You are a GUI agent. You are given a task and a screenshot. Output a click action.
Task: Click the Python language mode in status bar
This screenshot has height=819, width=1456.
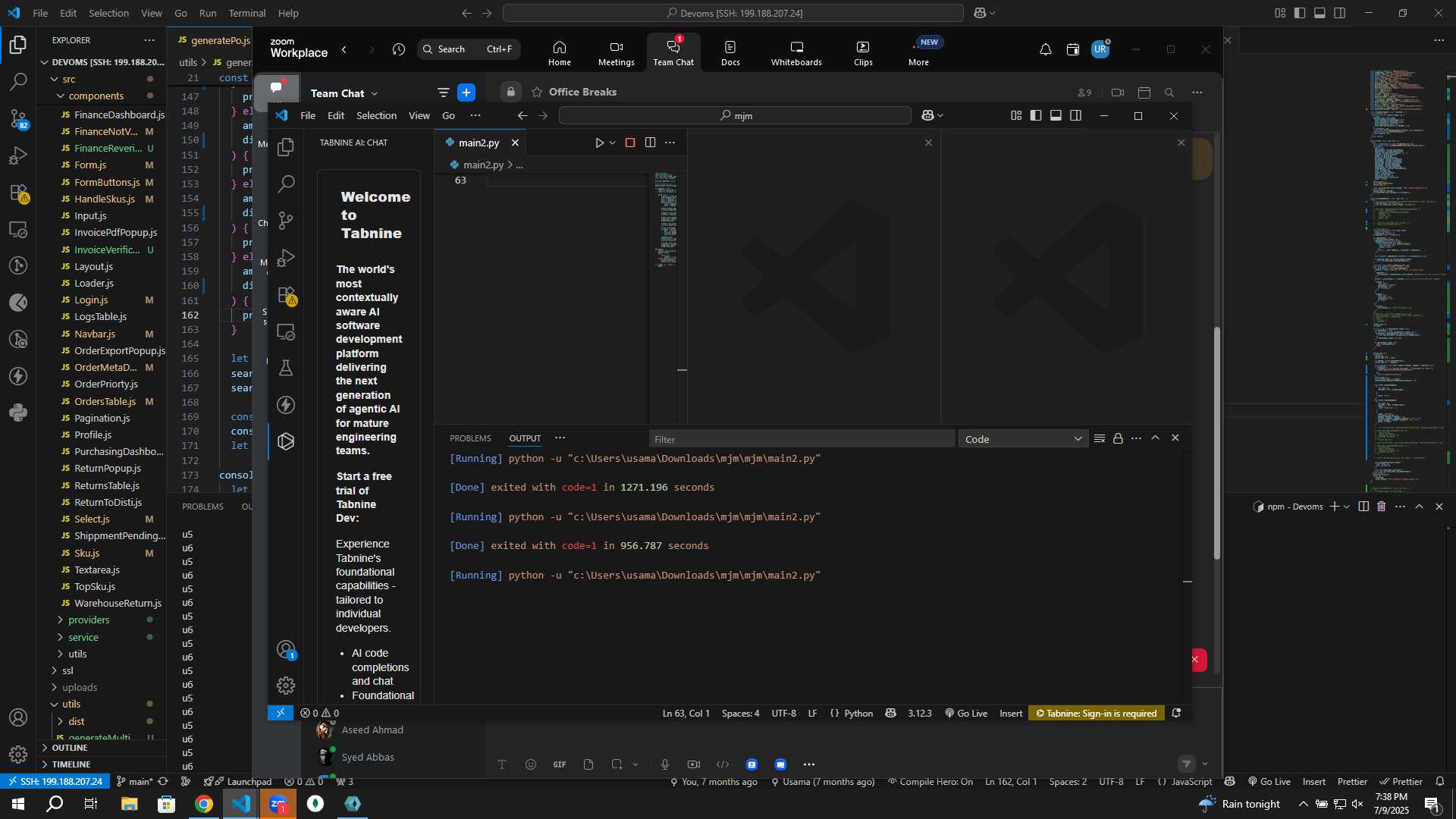tap(858, 714)
